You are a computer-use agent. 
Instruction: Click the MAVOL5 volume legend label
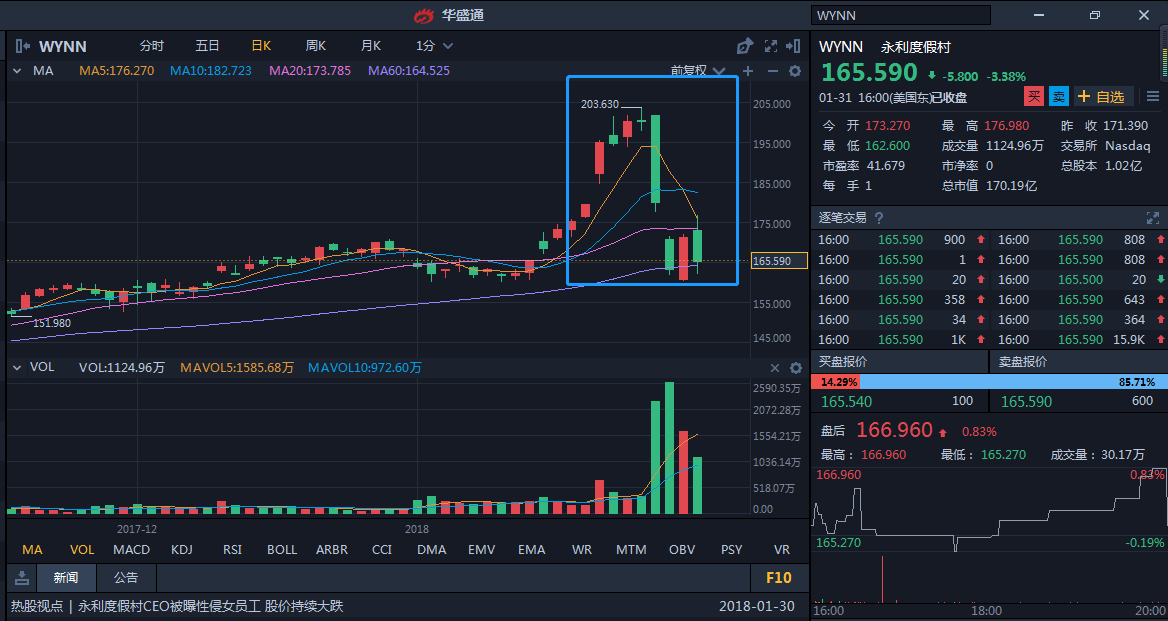pos(237,368)
